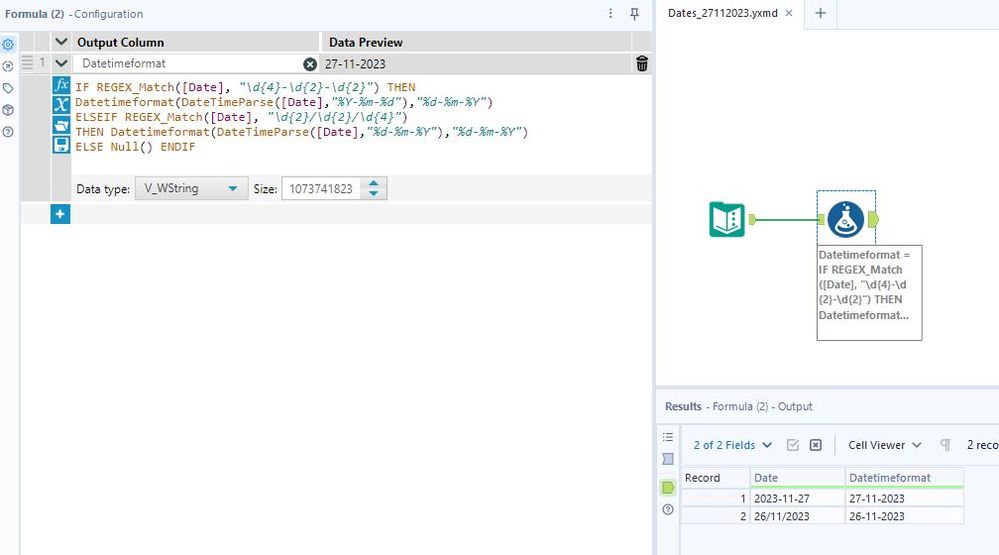999x555 pixels.
Task: Open the Data type V_WString dropdown
Action: (x=191, y=189)
